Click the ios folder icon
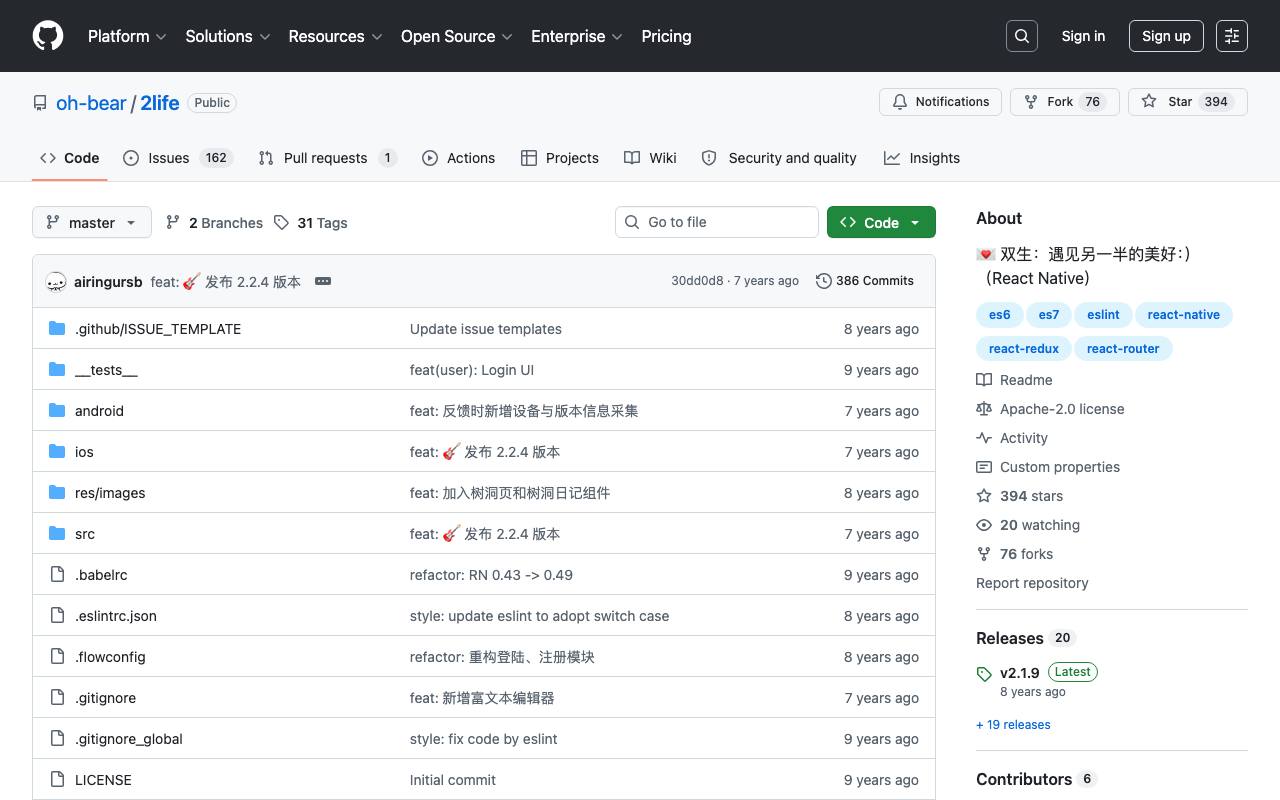 point(57,452)
